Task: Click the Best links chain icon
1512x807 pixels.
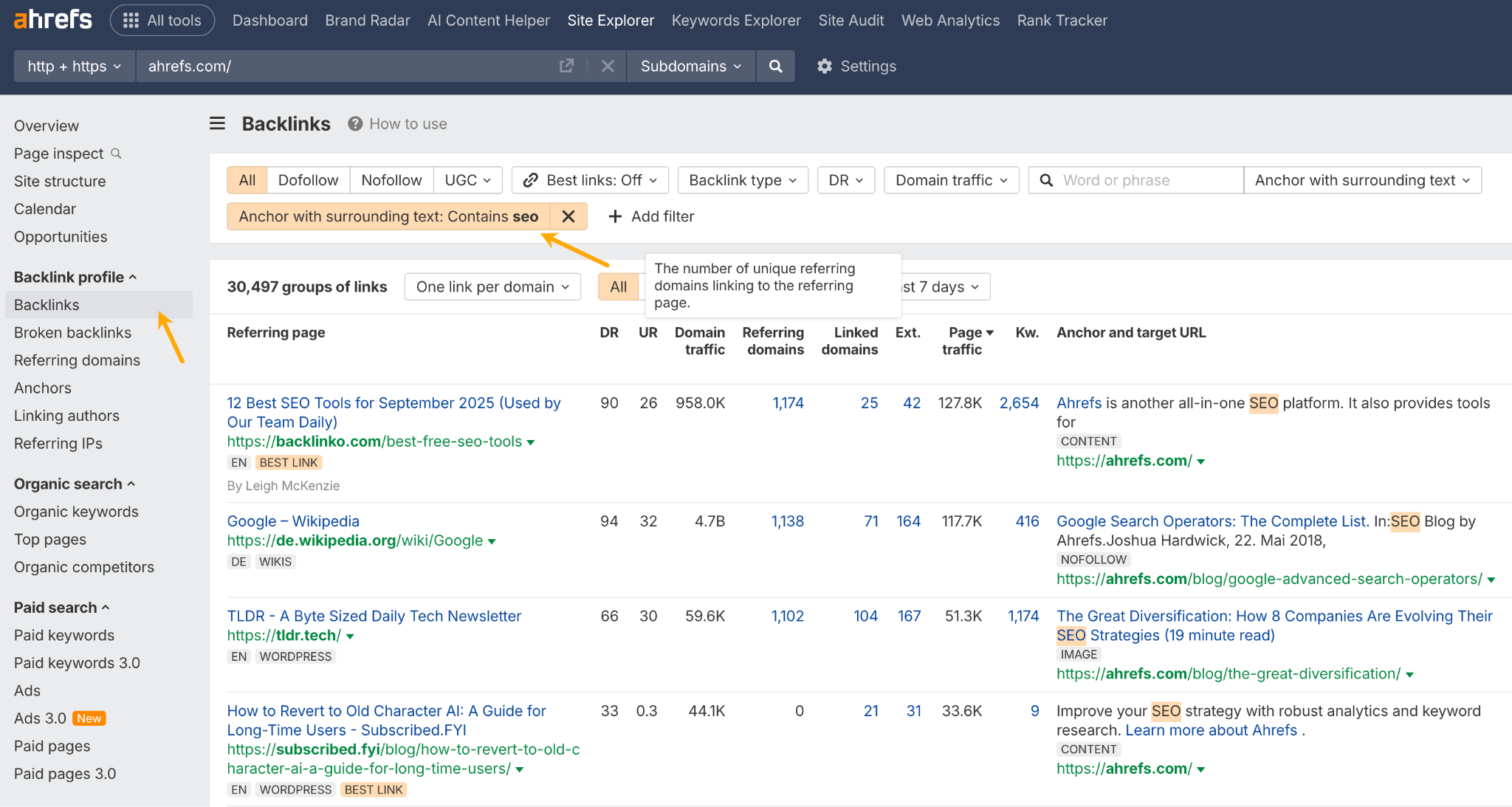Action: (530, 179)
